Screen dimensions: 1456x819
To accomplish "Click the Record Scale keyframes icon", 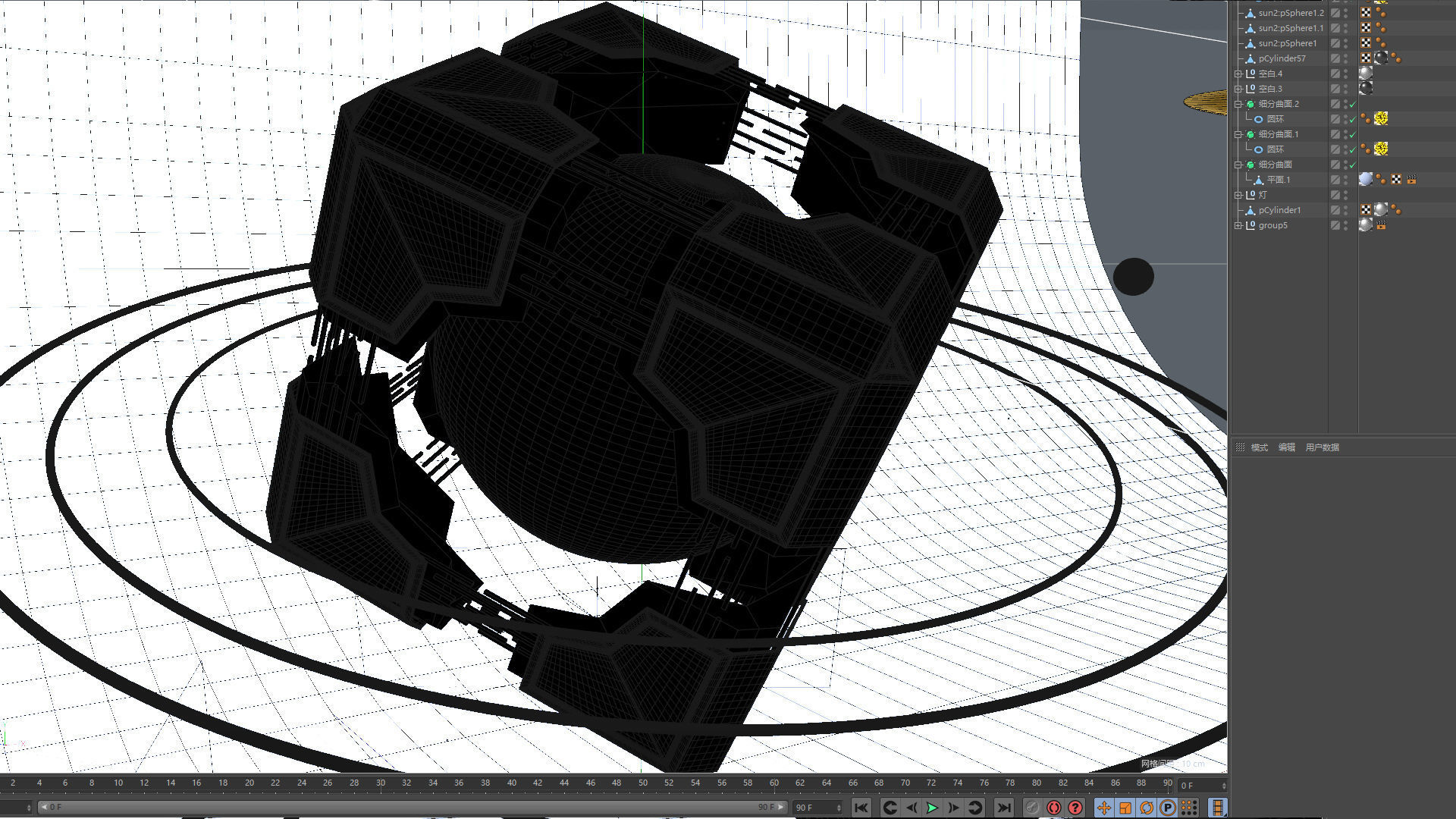I will pyautogui.click(x=1125, y=808).
